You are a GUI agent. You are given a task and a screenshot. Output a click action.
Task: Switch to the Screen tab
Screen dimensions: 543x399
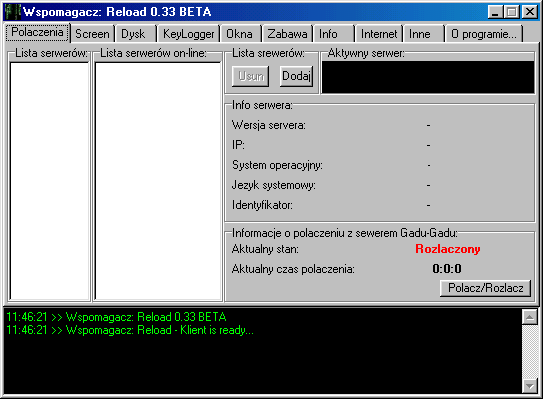coord(92,34)
